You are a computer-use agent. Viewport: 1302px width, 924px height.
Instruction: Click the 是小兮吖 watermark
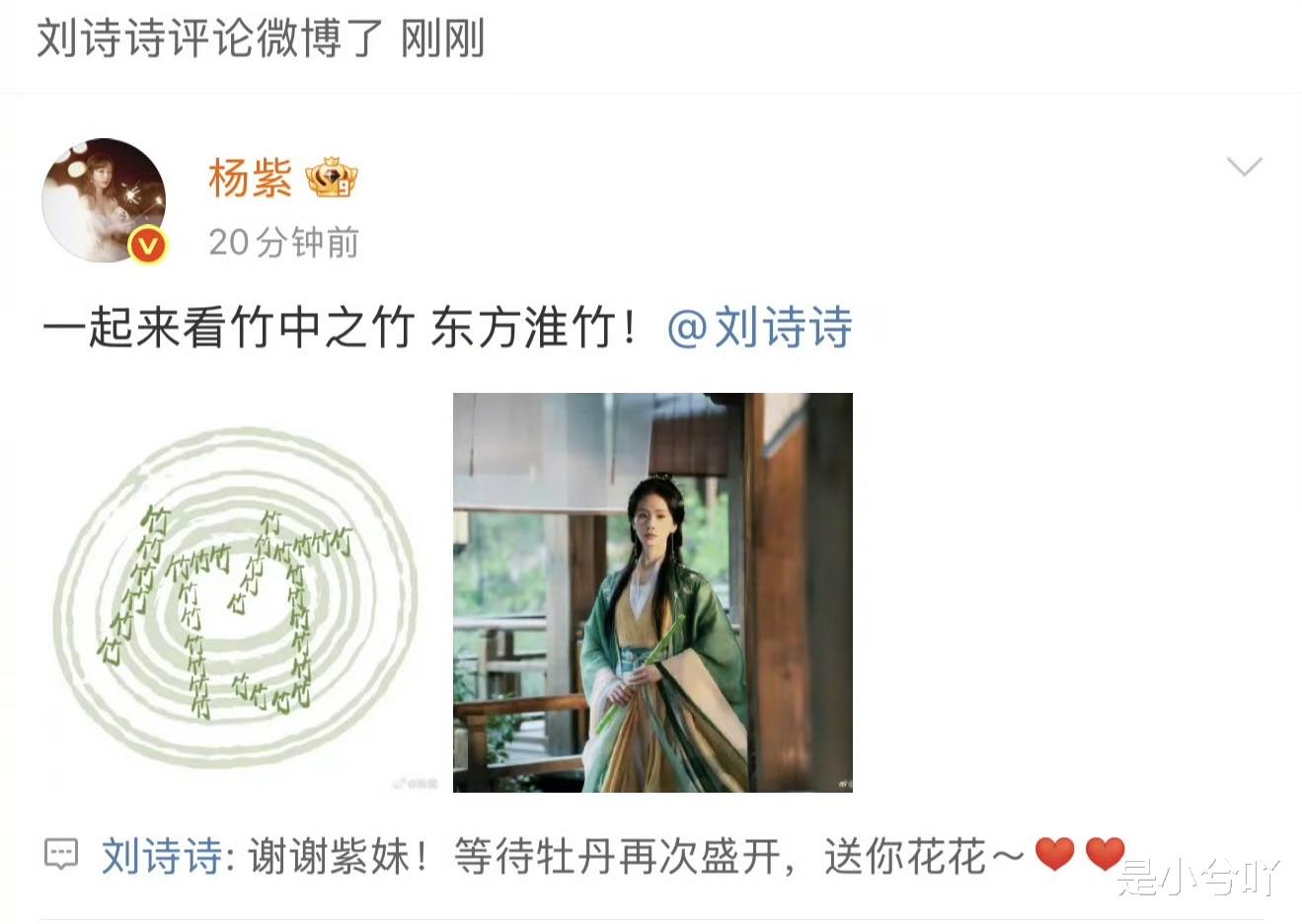click(1198, 878)
